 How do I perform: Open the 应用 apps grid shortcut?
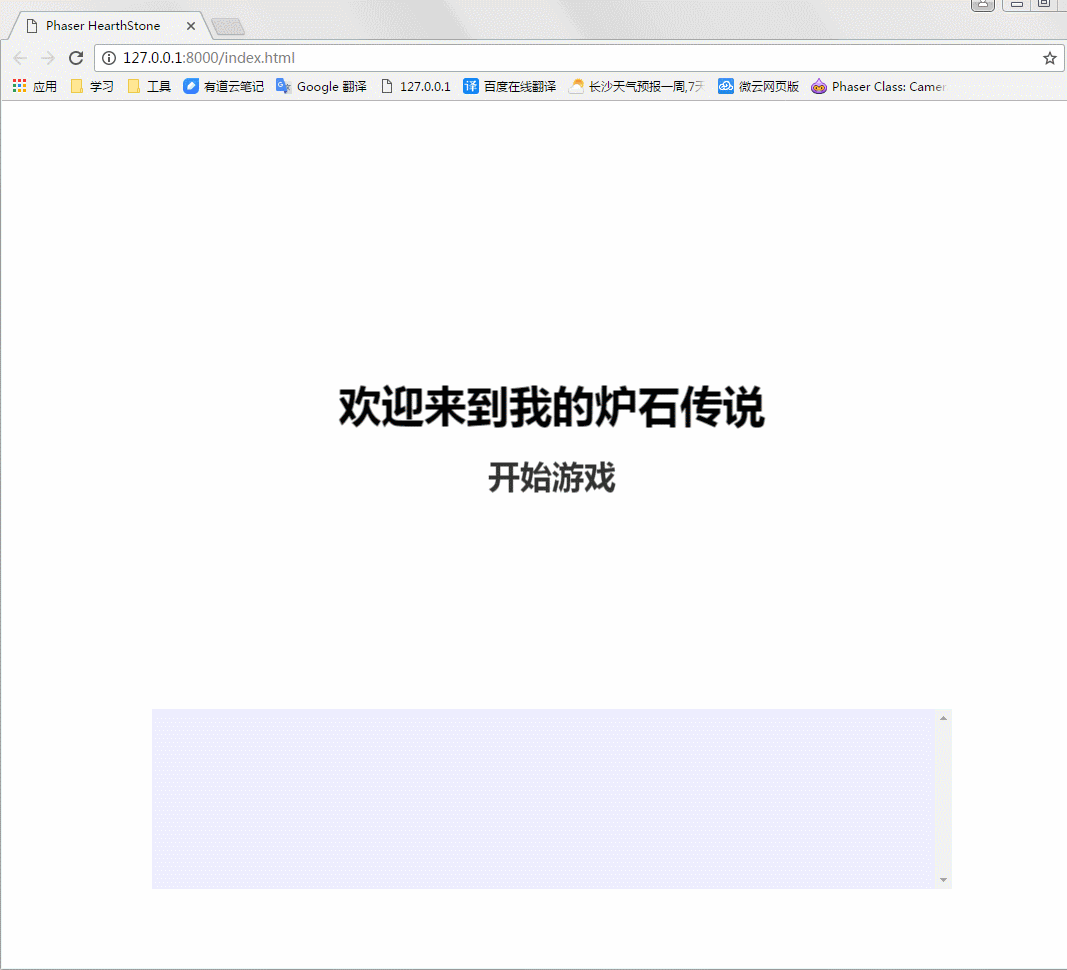pyautogui.click(x=35, y=86)
